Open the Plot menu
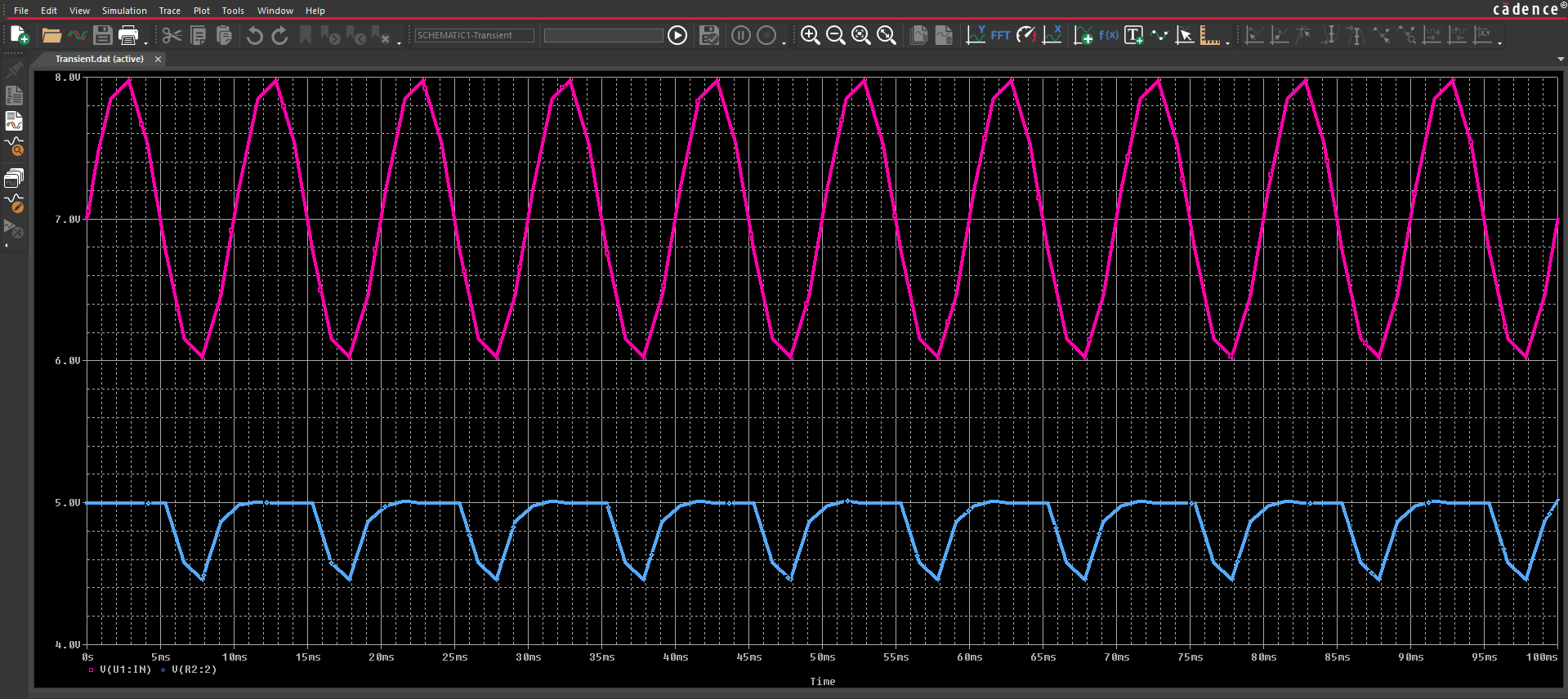The image size is (1568, 699). click(202, 11)
